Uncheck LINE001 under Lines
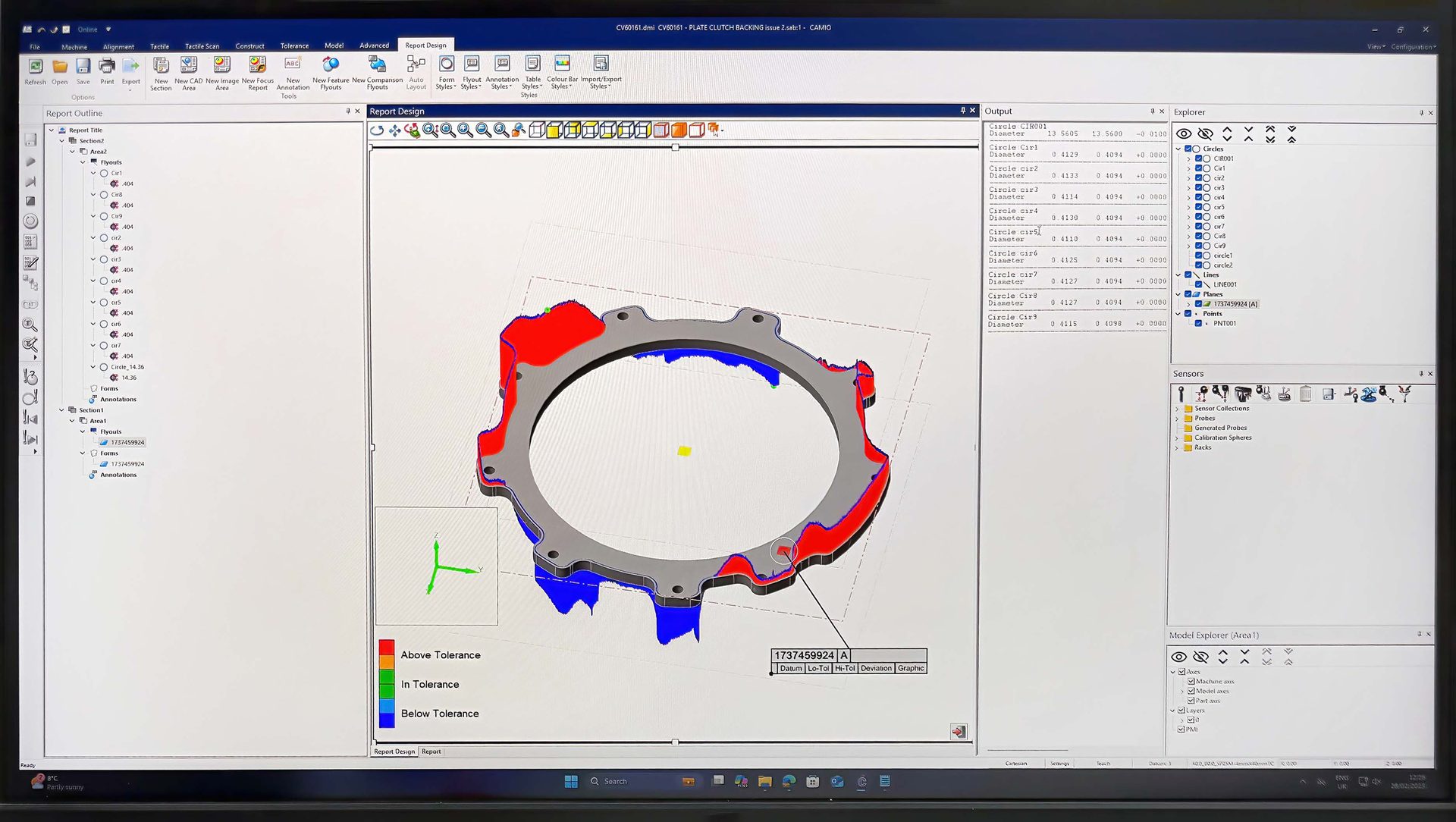The height and width of the screenshot is (822, 1456). (1198, 284)
